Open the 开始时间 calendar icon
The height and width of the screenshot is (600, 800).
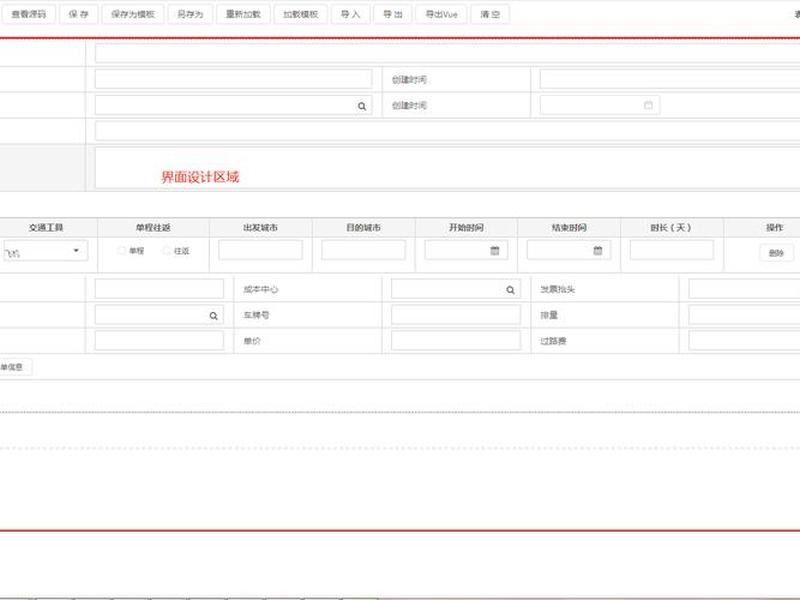494,251
